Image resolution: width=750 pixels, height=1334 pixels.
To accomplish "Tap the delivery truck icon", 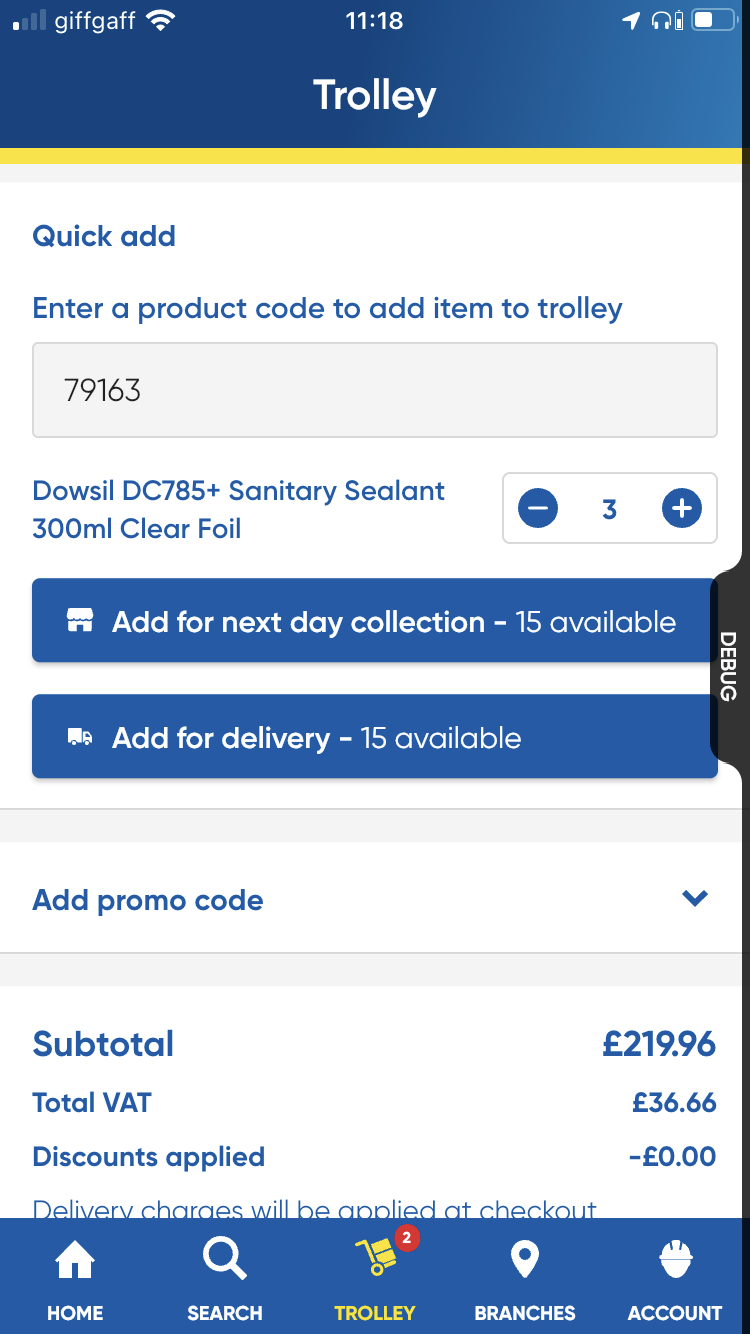I will click(80, 738).
